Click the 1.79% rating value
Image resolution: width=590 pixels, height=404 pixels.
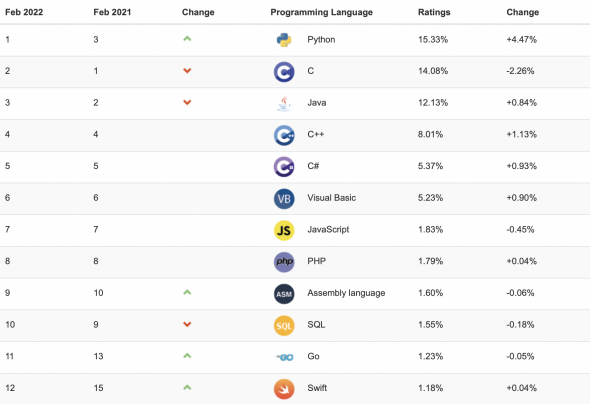[430, 261]
